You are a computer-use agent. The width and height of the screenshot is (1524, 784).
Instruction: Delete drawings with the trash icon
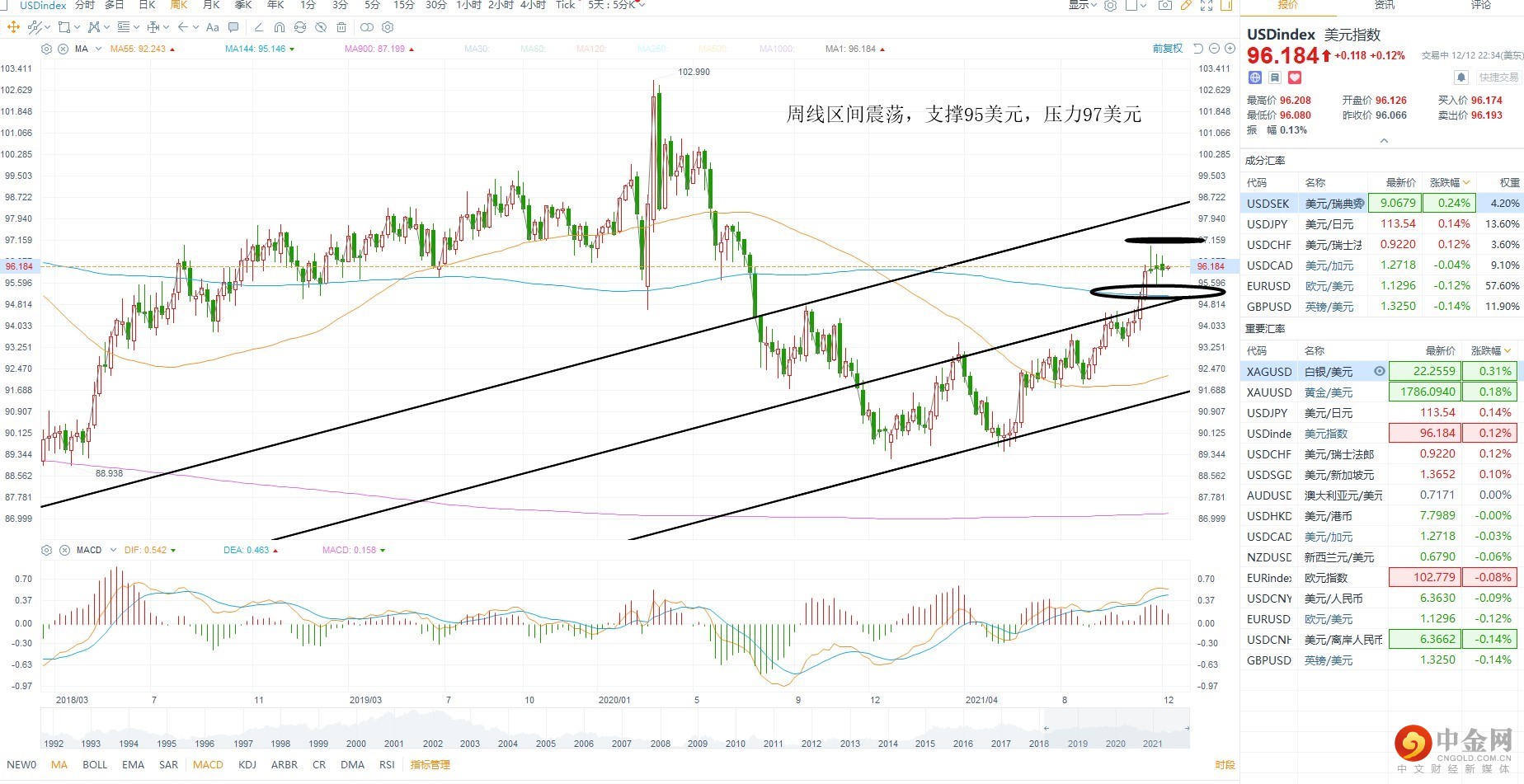tap(341, 27)
